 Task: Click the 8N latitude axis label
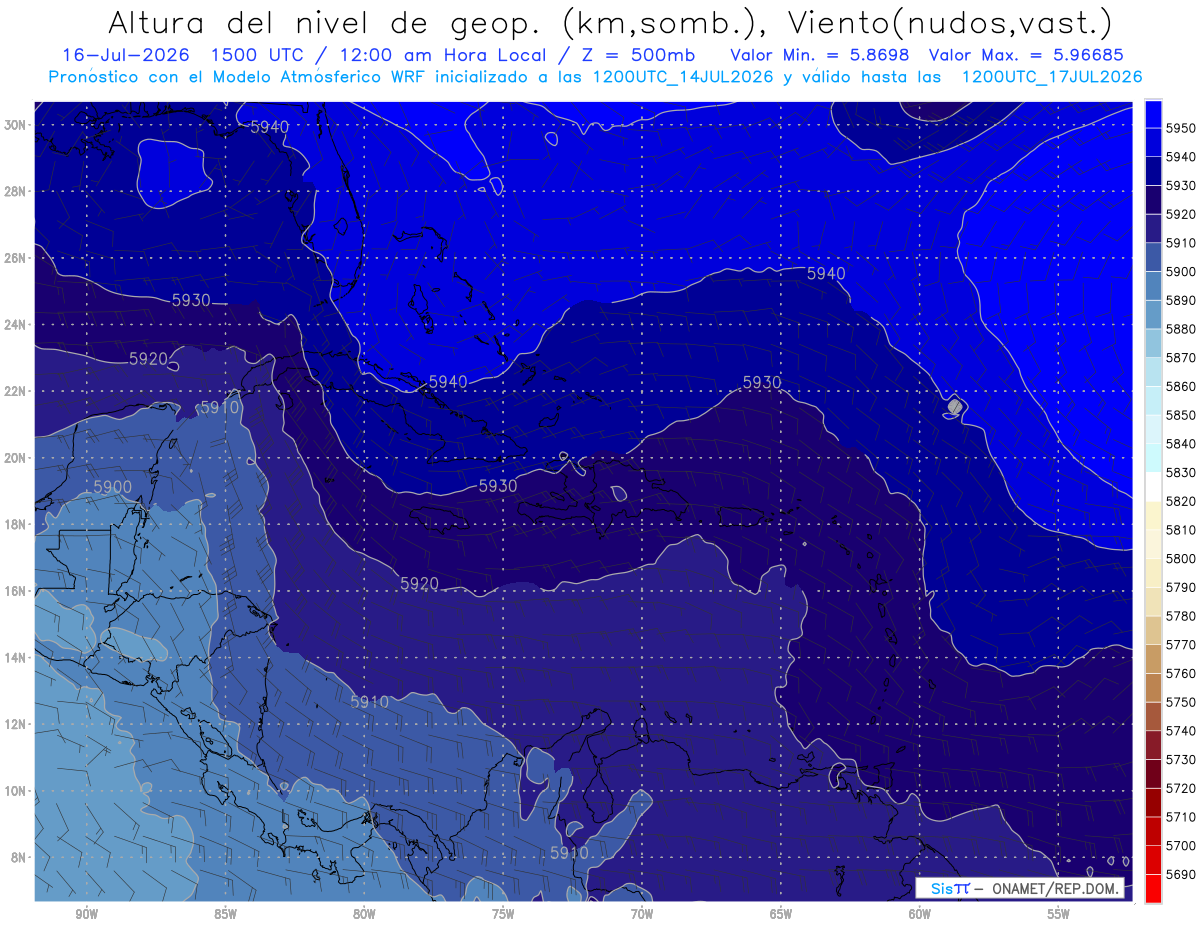coord(19,857)
